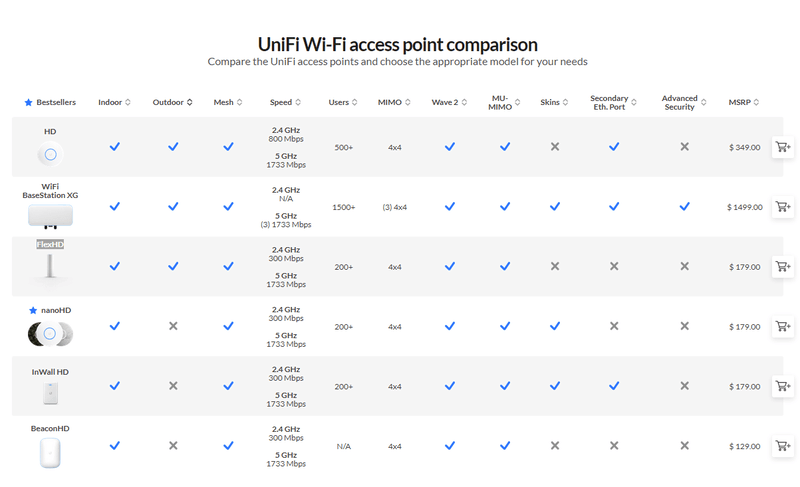This screenshot has width=800, height=487.
Task: Sort table by MU-MIMO column
Action: click(504, 102)
